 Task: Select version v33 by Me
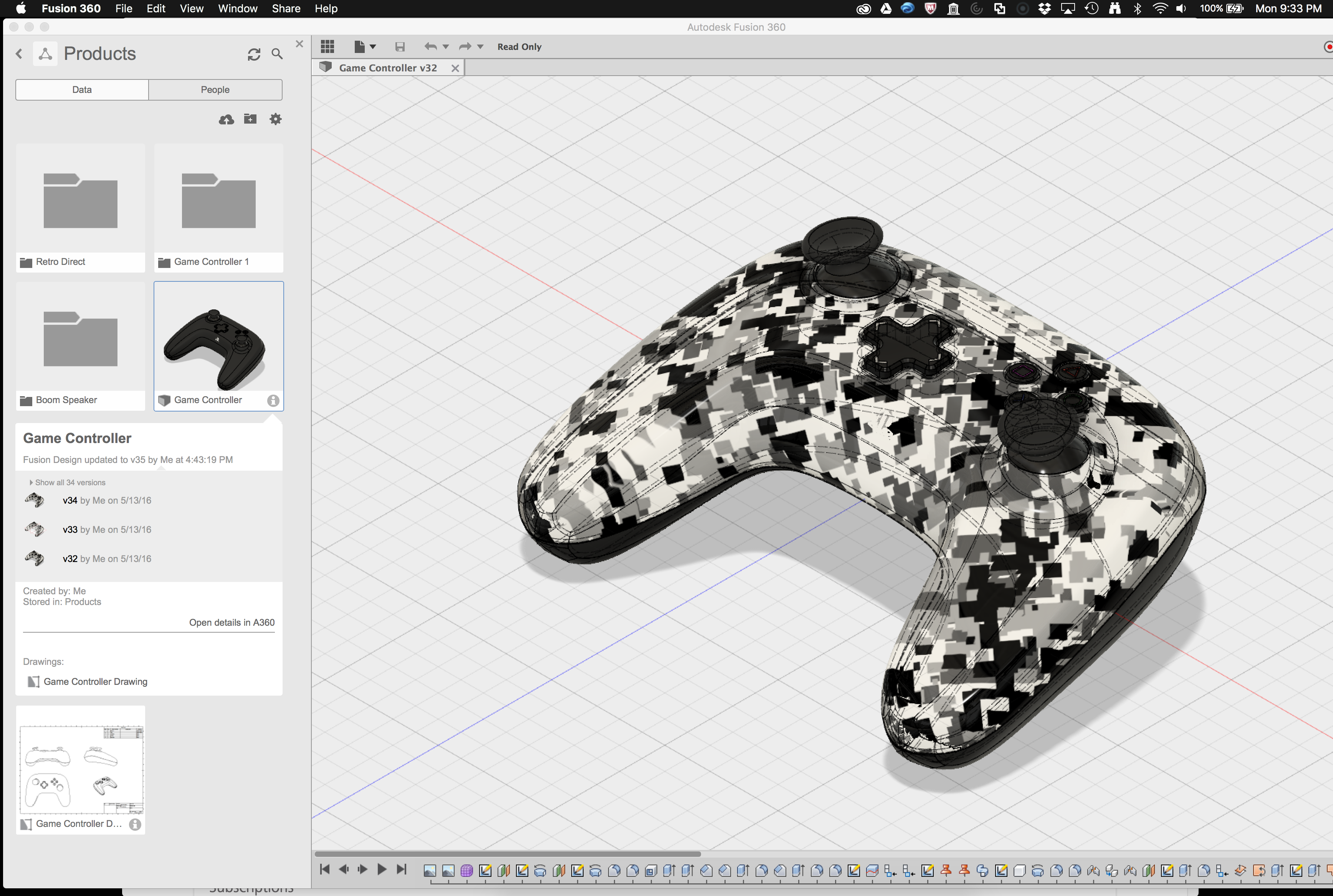[x=107, y=530]
